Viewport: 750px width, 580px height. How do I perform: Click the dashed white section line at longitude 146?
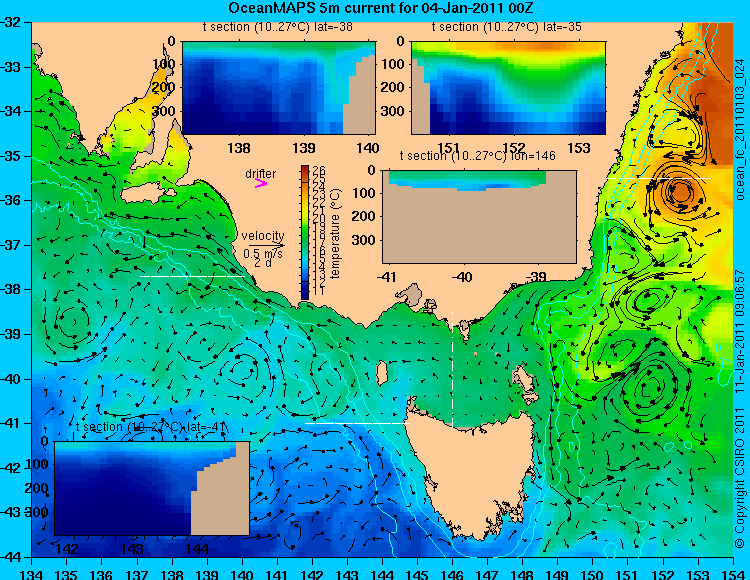click(x=452, y=369)
